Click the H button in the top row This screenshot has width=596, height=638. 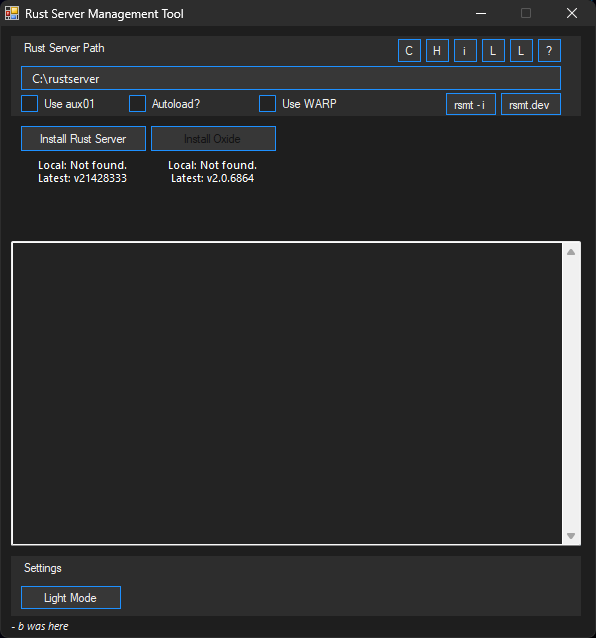click(x=437, y=51)
